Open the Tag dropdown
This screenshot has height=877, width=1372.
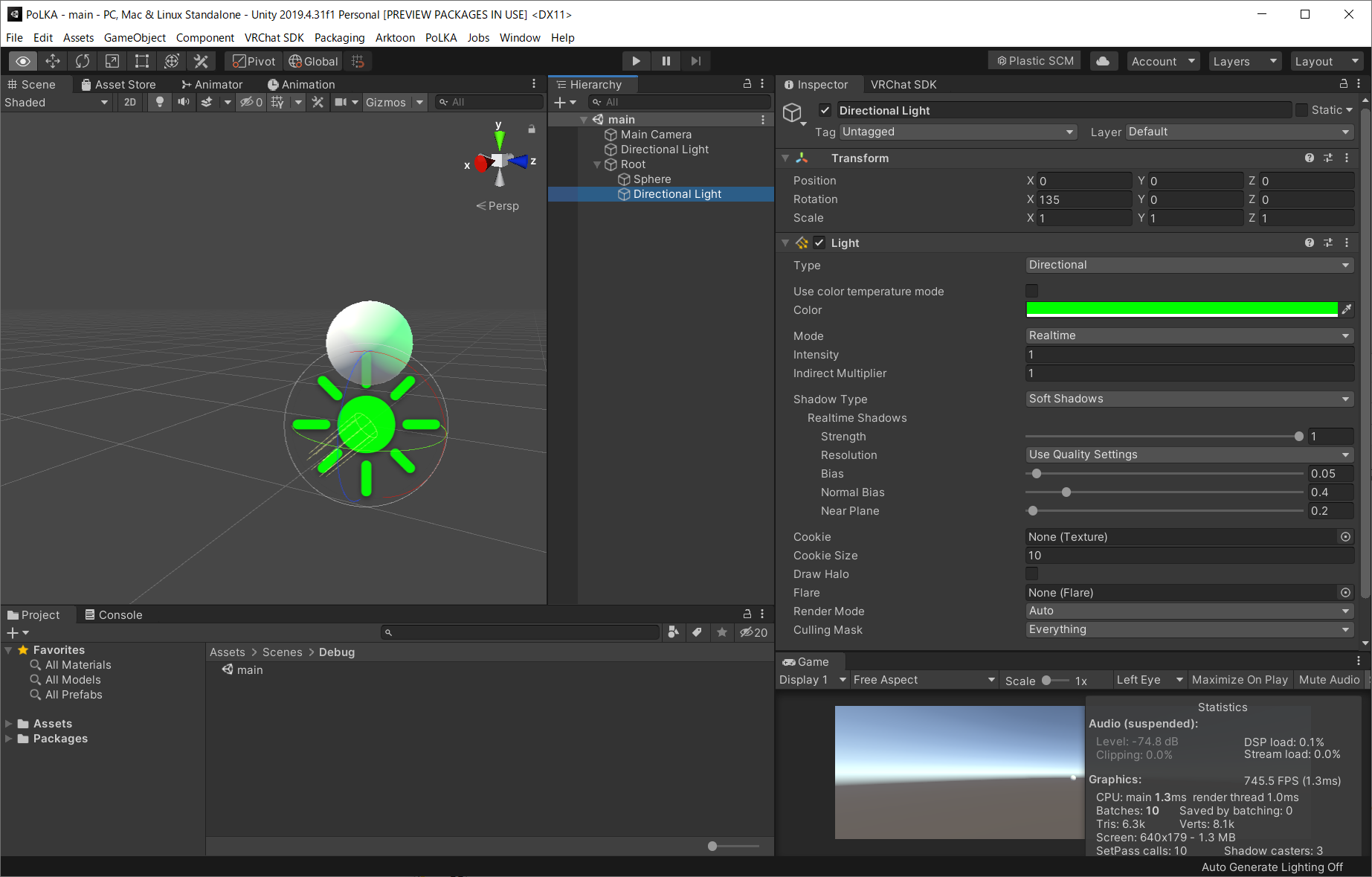point(958,132)
